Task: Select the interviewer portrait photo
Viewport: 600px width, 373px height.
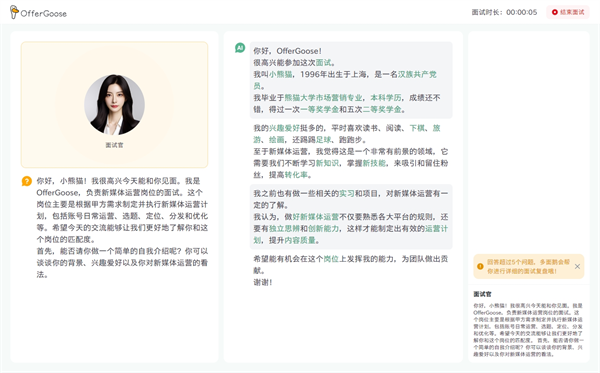Action: pyautogui.click(x=114, y=104)
